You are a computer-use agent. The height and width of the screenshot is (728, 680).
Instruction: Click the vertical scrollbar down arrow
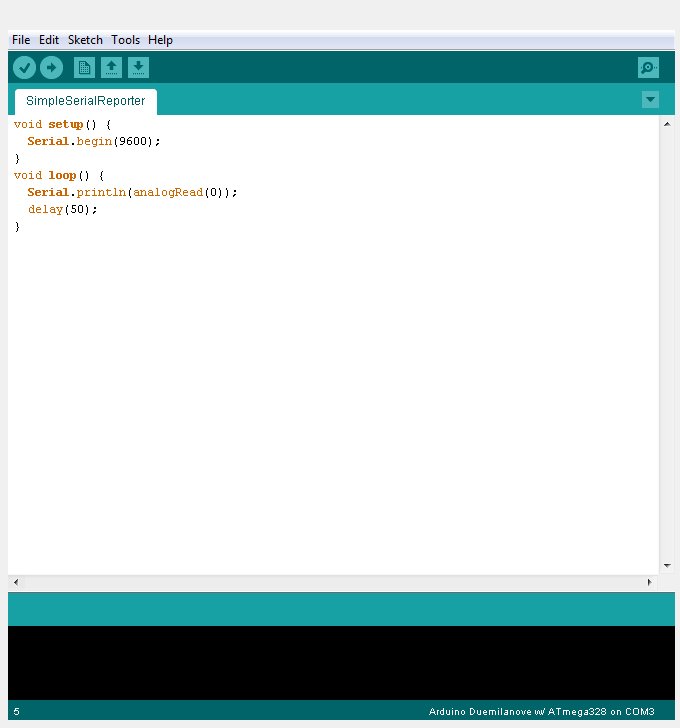[x=667, y=566]
